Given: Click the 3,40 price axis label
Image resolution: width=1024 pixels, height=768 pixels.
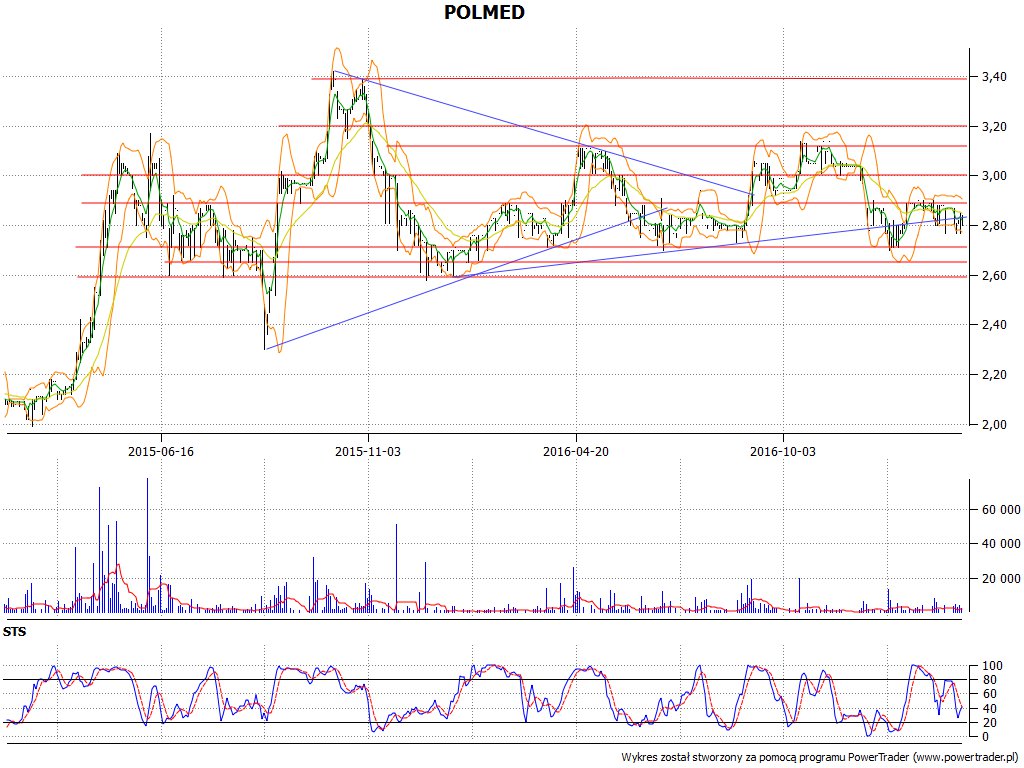Looking at the screenshot, I should (x=993, y=77).
